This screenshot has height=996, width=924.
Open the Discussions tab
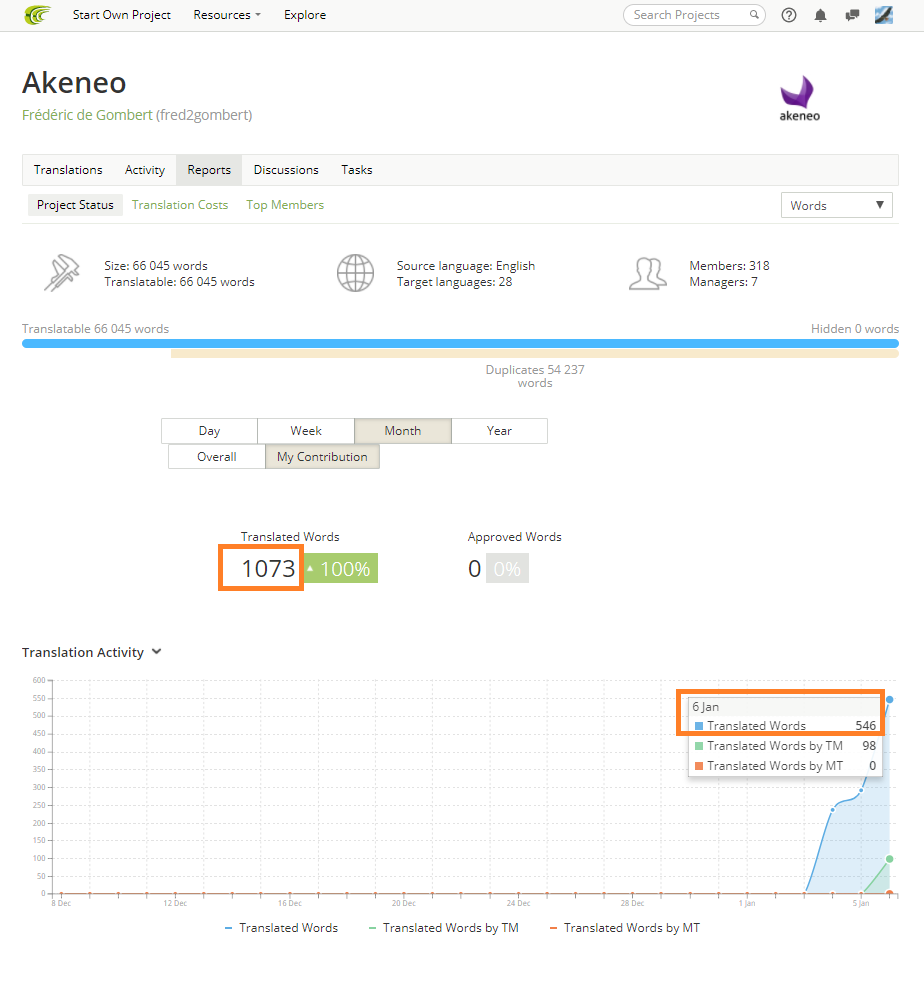[x=286, y=170]
